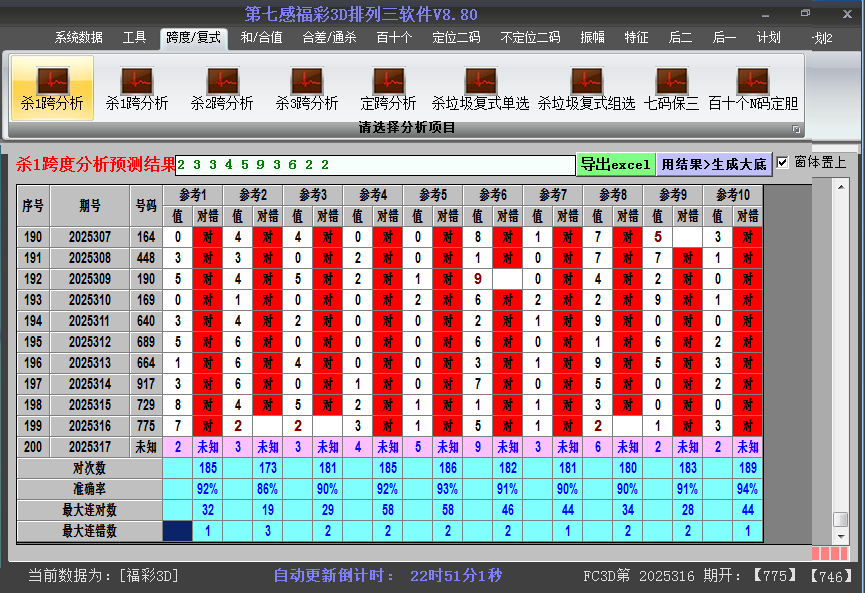Switch to the 定位二码 tab
The height and width of the screenshot is (593, 865).
point(456,38)
